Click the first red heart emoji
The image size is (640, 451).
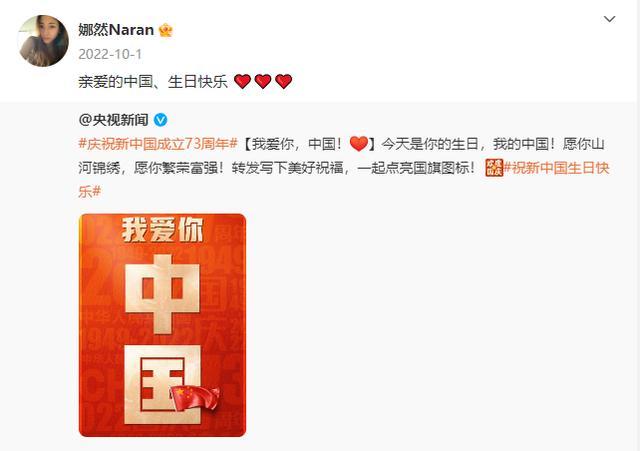pos(242,81)
